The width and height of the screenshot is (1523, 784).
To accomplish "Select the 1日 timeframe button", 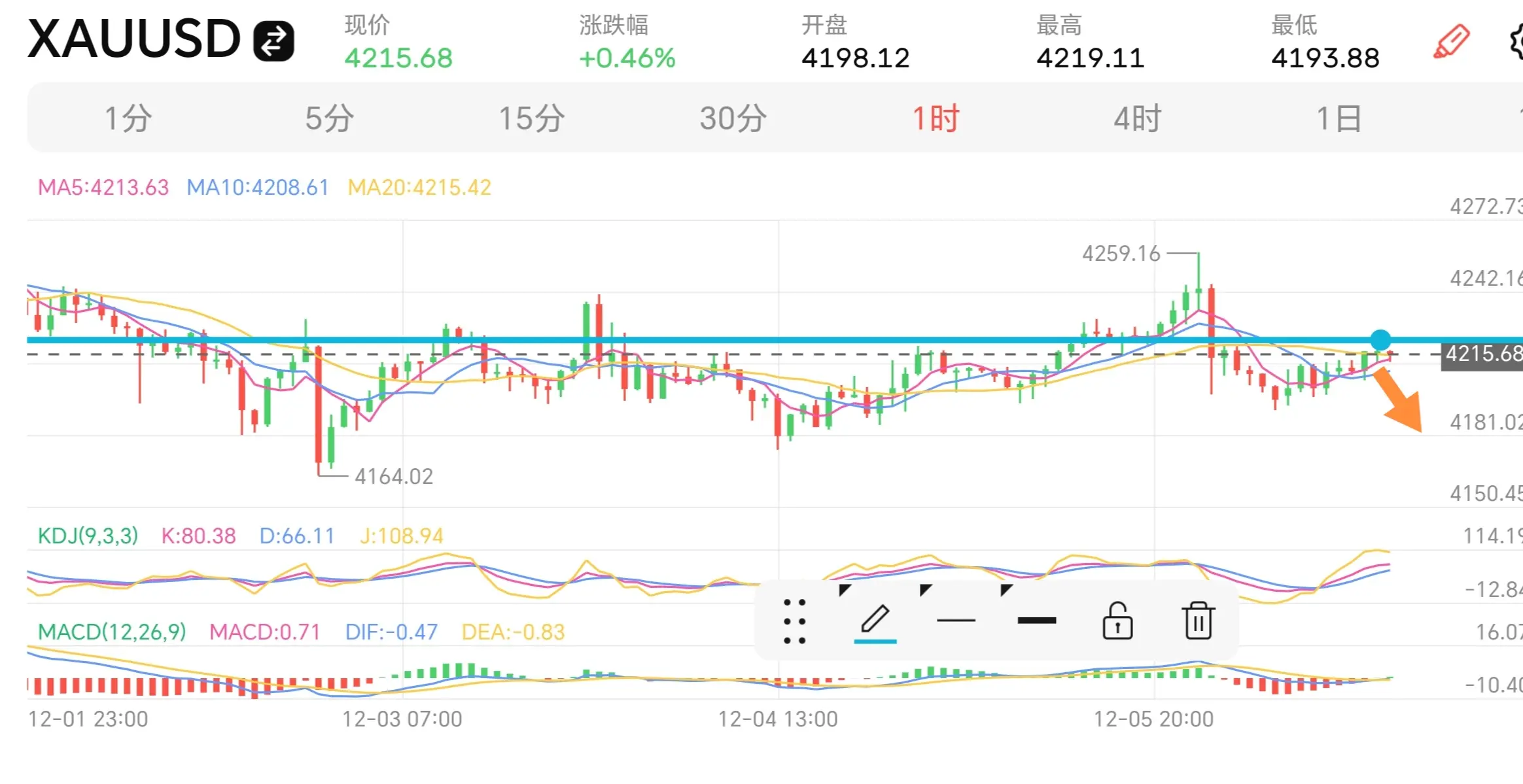I will tap(1339, 118).
